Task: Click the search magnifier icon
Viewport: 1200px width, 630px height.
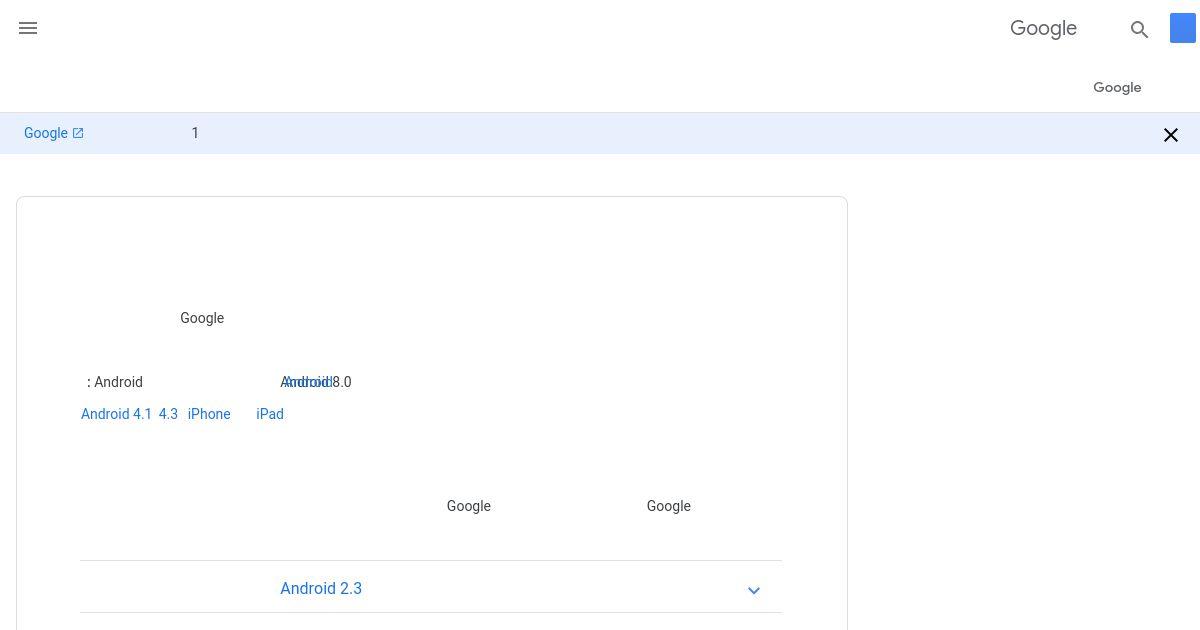Action: [1139, 29]
